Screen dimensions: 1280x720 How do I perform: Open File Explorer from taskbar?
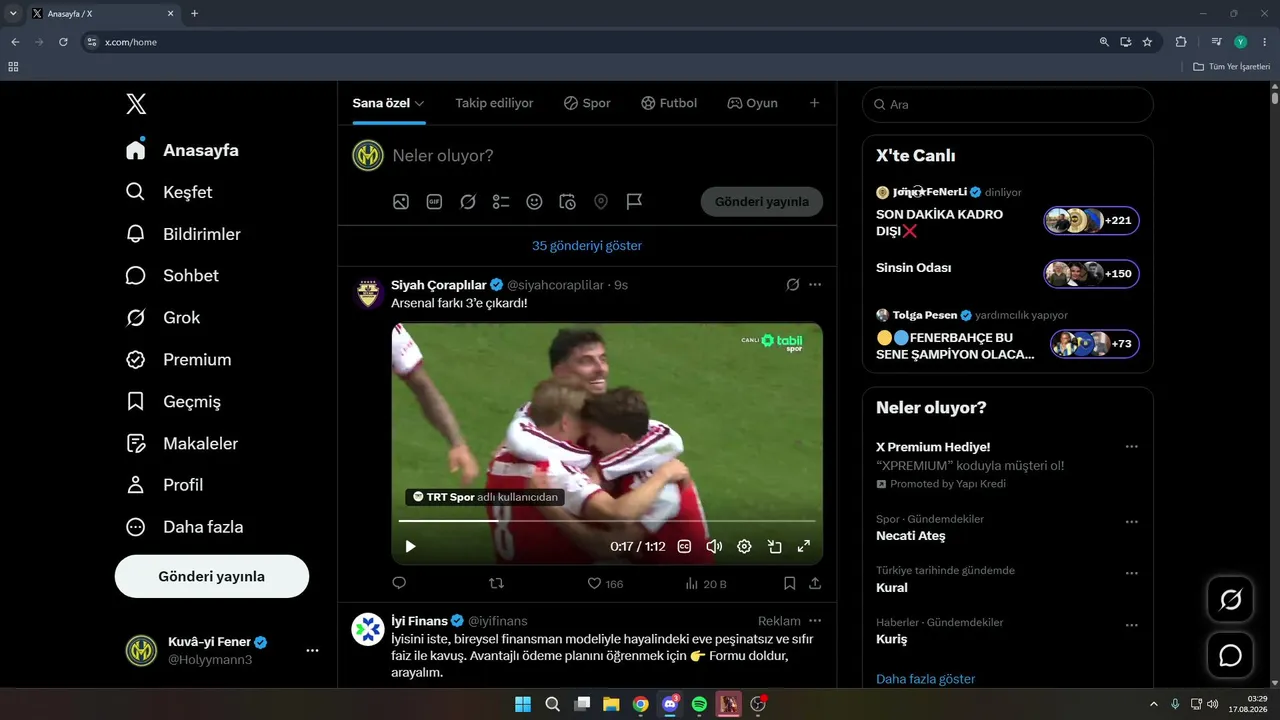(611, 704)
